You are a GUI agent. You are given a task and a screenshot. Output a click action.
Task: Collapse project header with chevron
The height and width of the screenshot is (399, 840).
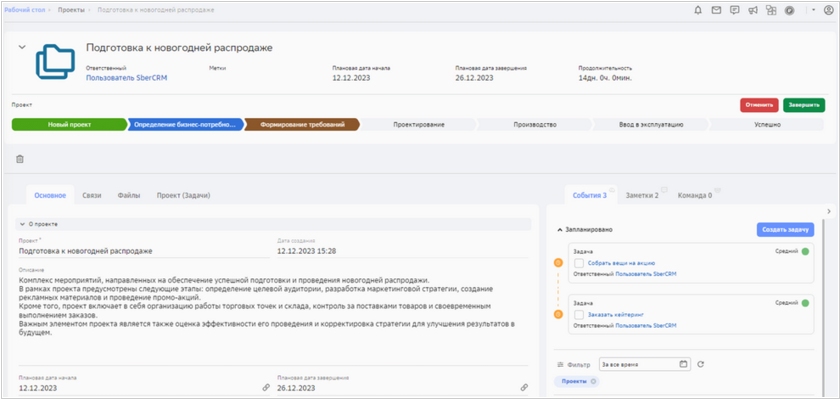tap(22, 47)
